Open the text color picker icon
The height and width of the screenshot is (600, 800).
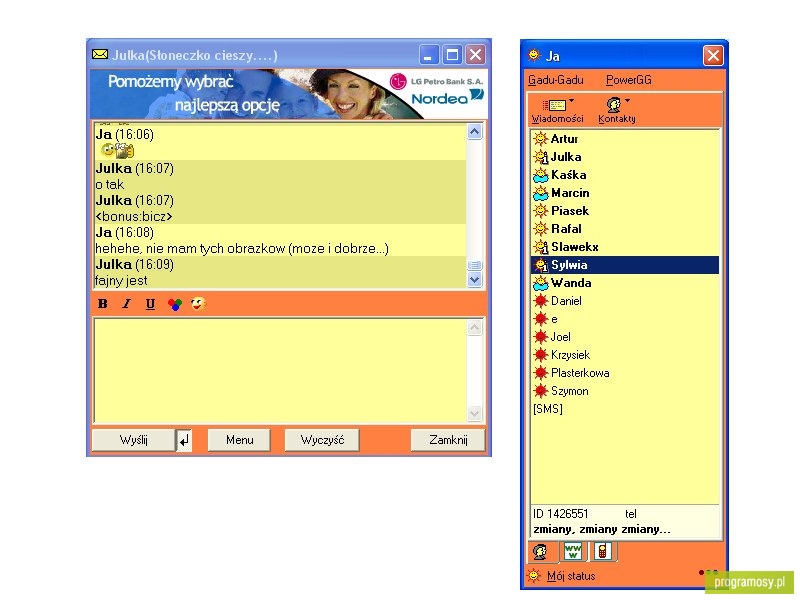174,305
